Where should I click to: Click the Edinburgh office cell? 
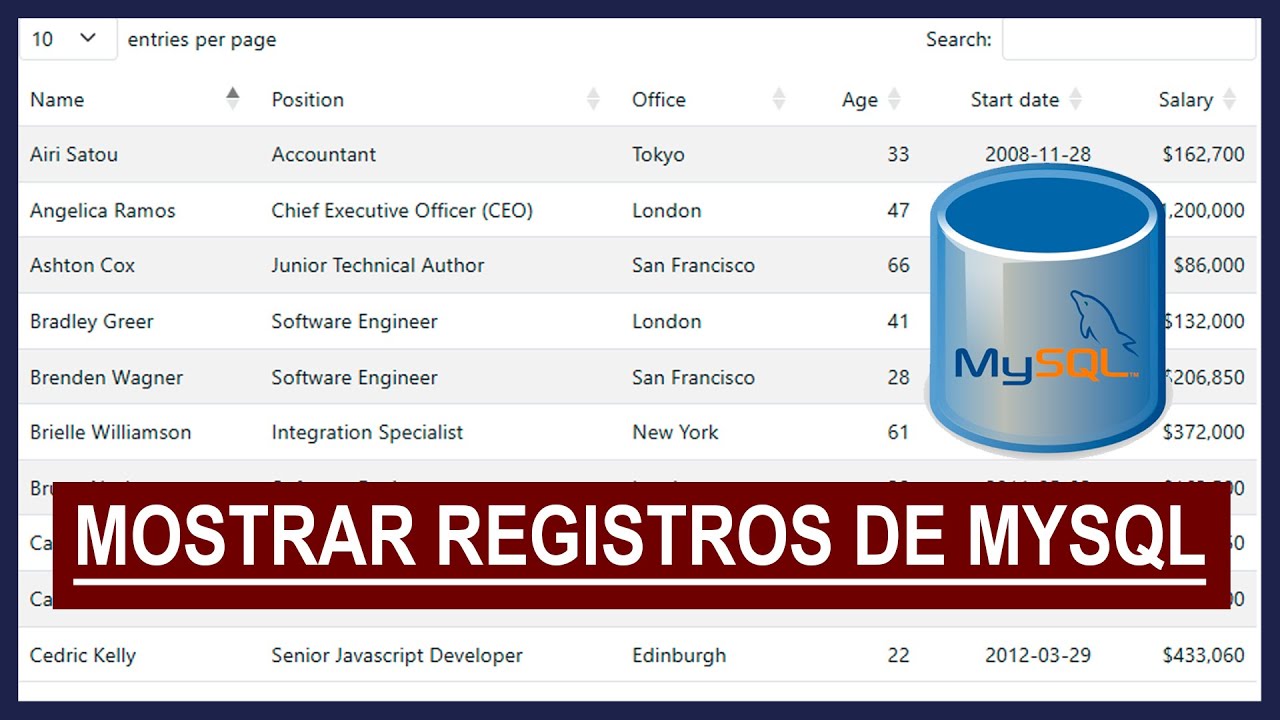[679, 655]
